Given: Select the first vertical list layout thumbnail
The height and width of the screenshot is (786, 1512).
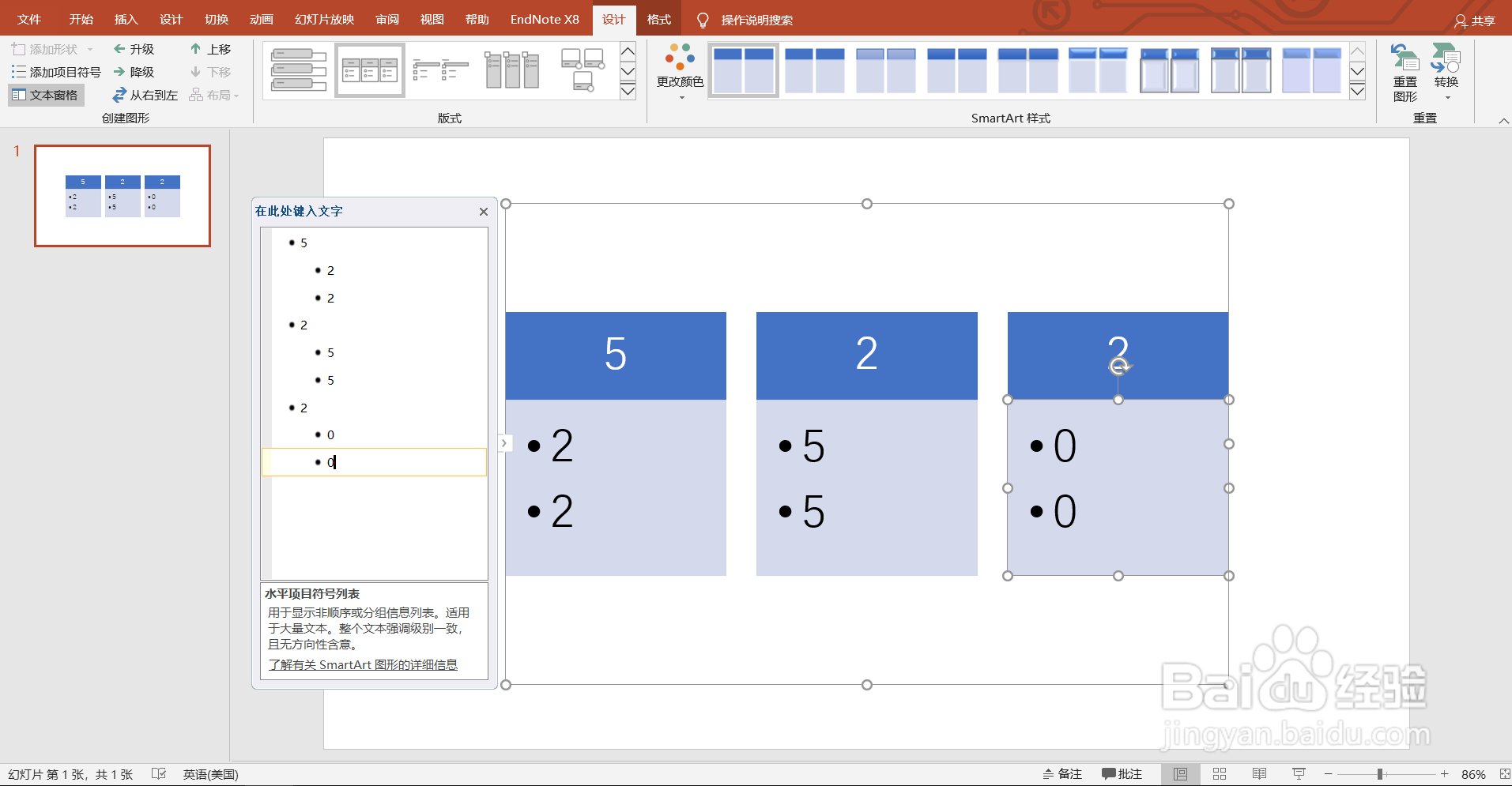Looking at the screenshot, I should (299, 70).
